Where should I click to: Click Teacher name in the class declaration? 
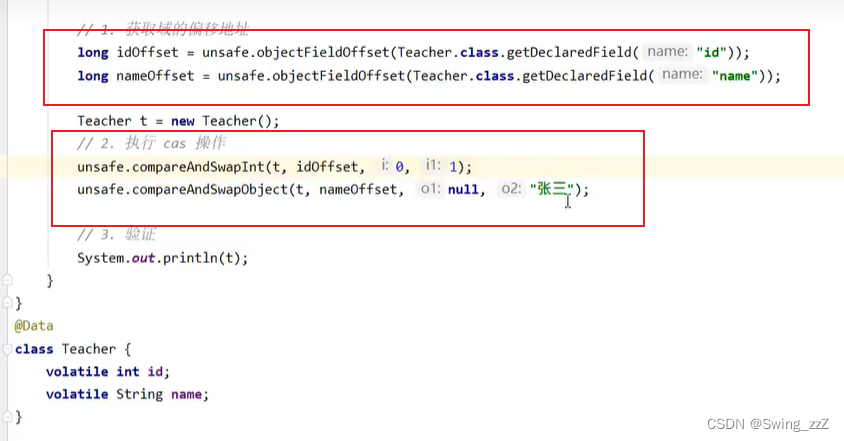click(89, 349)
